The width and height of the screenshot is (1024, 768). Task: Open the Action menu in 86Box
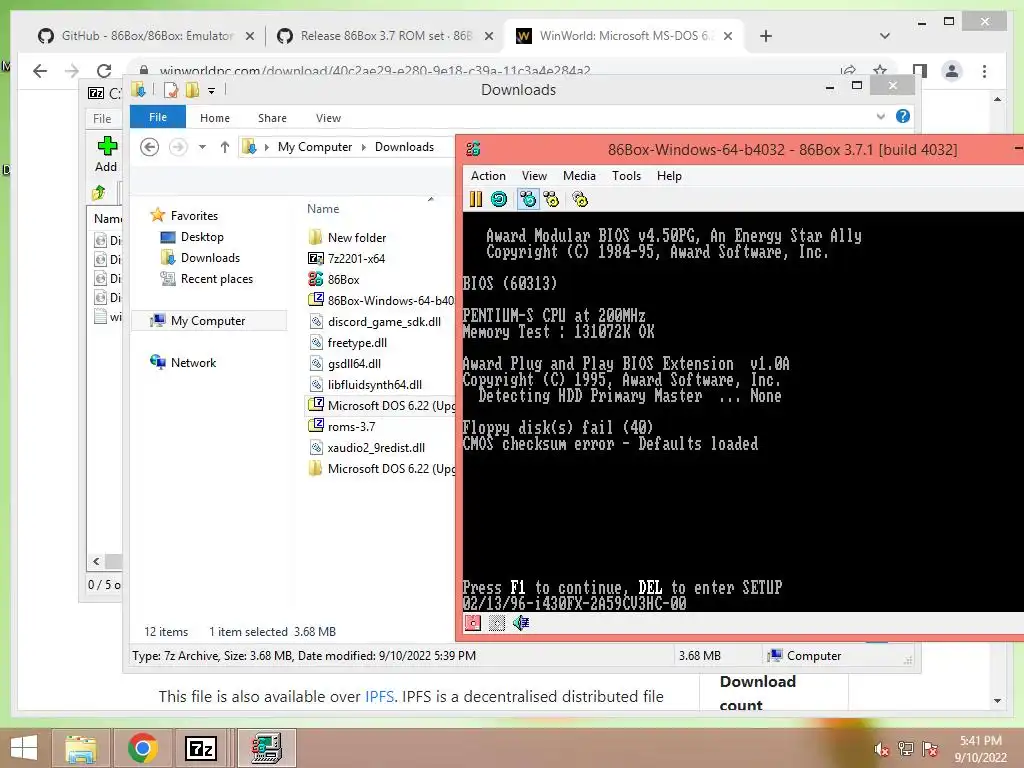(488, 176)
